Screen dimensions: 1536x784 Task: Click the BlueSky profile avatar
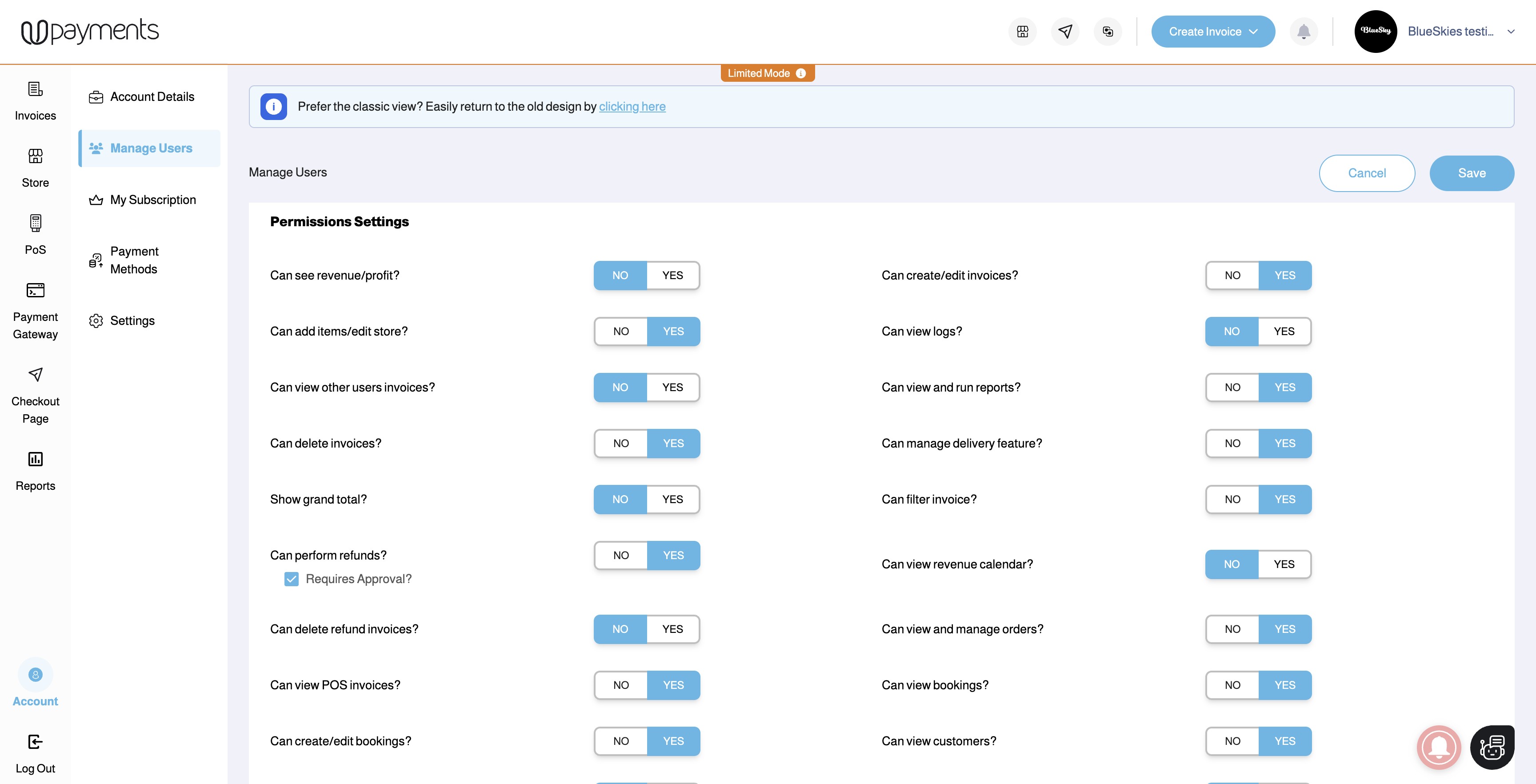point(1376,32)
